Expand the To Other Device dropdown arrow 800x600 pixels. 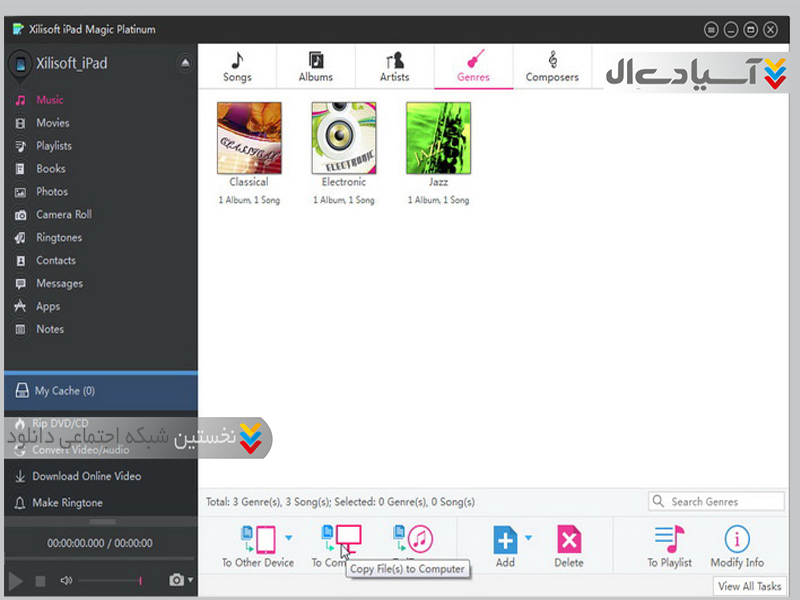click(x=289, y=538)
